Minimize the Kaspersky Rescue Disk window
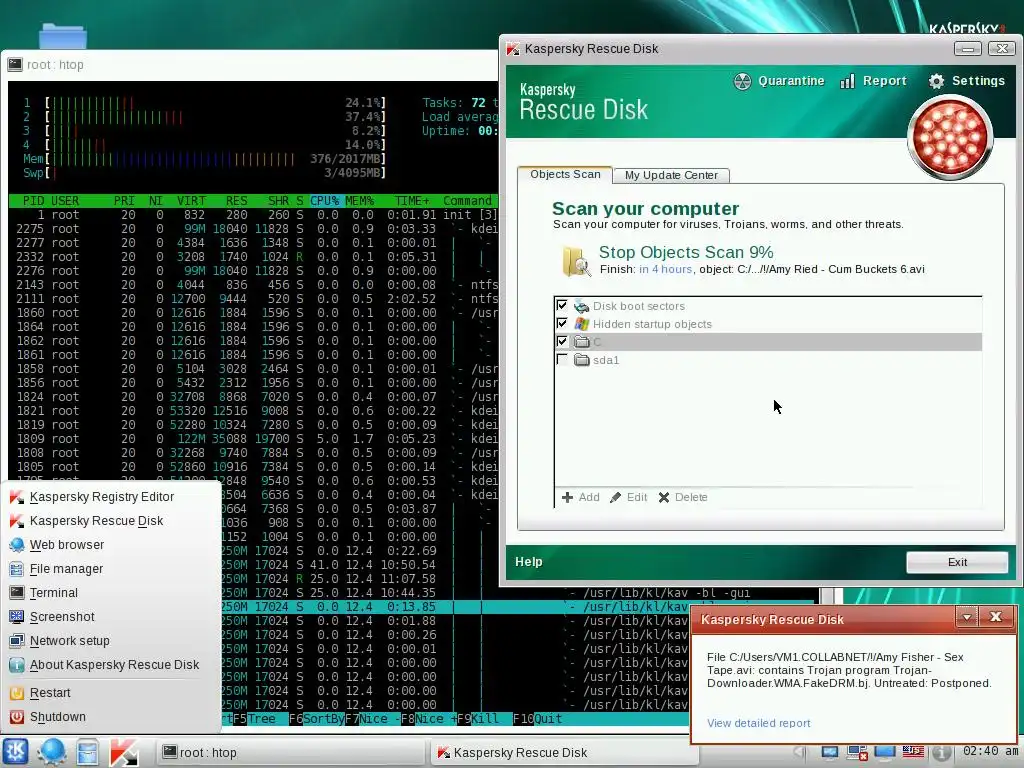 (x=967, y=49)
